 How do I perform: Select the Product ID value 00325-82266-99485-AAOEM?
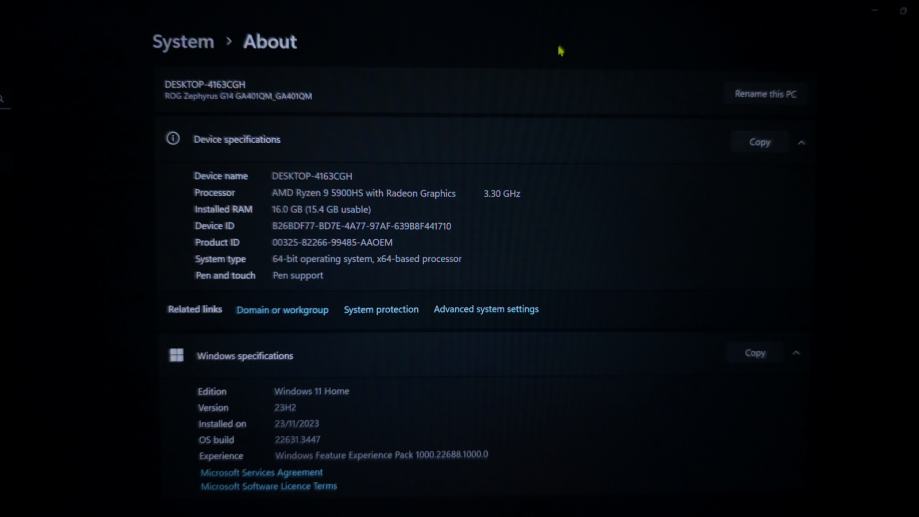coord(332,242)
